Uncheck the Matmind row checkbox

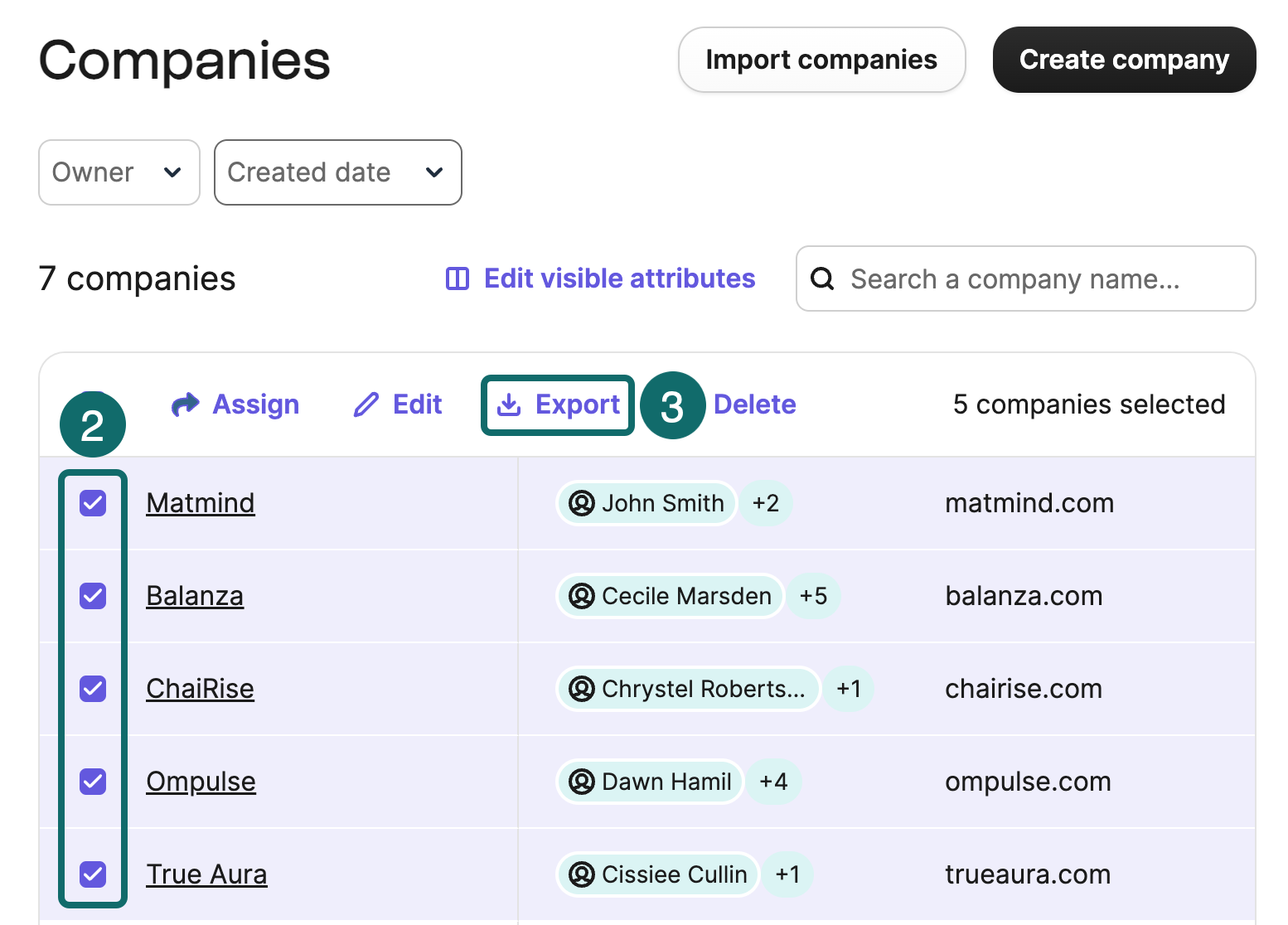pyautogui.click(x=92, y=503)
